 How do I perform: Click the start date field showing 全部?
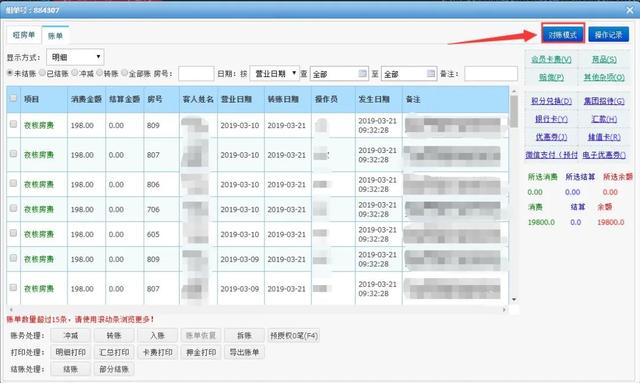click(x=339, y=74)
